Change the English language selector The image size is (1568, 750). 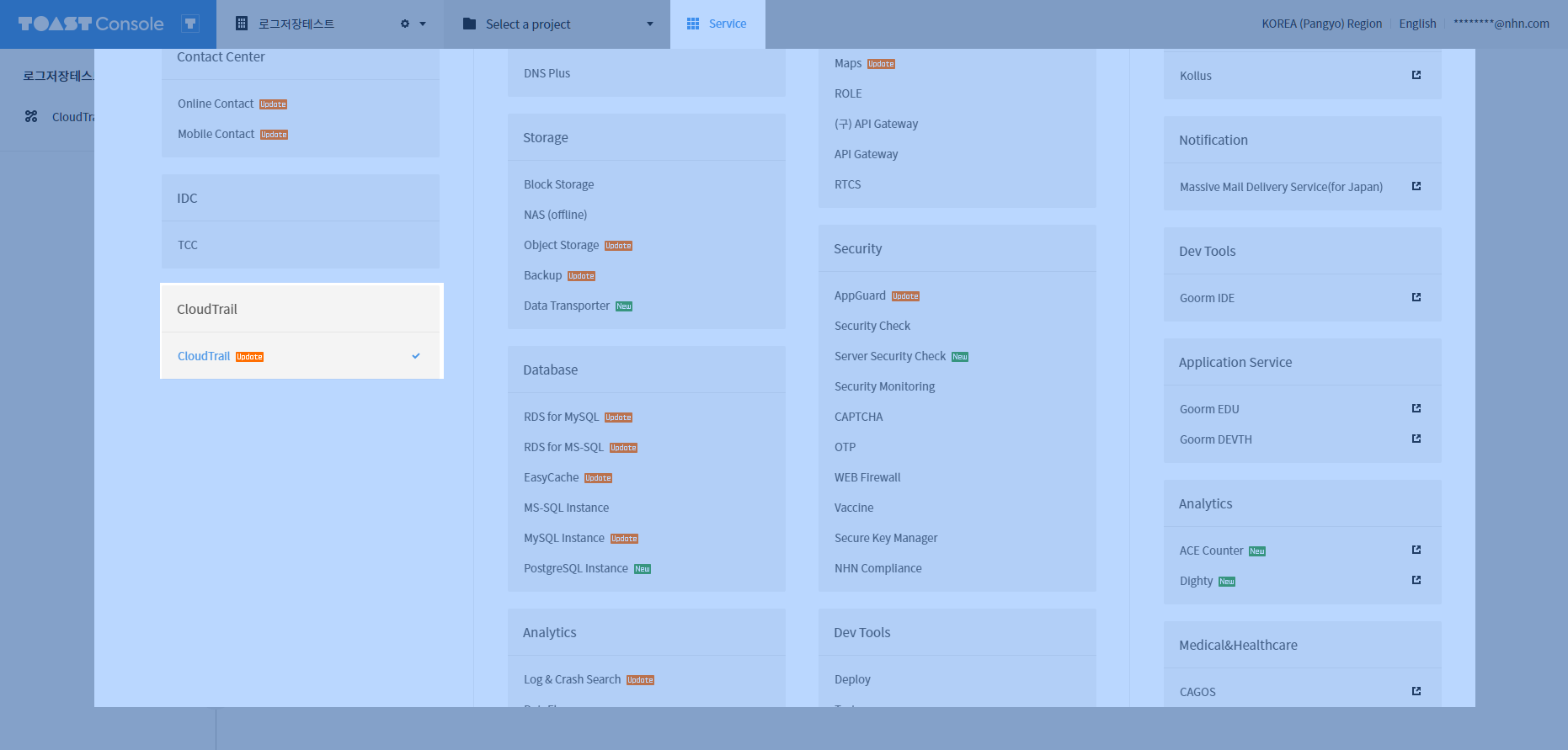(1417, 24)
